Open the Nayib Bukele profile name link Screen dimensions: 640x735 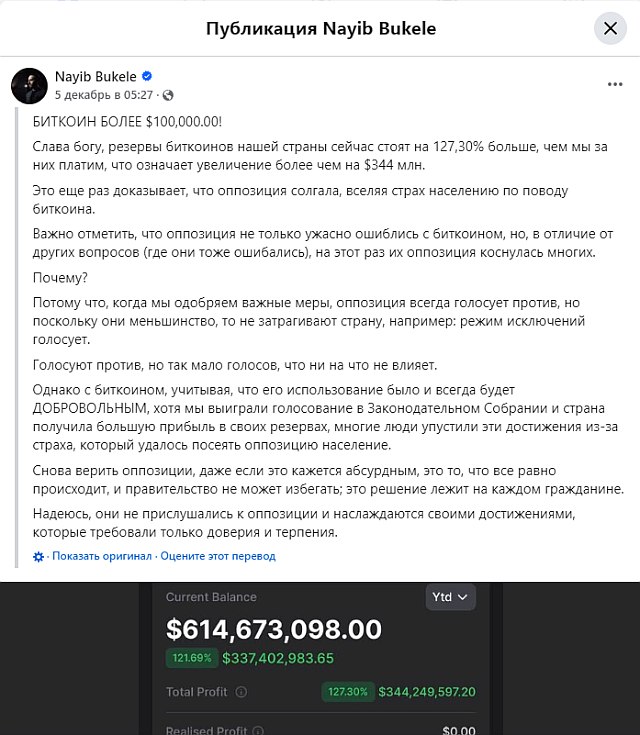(x=96, y=76)
